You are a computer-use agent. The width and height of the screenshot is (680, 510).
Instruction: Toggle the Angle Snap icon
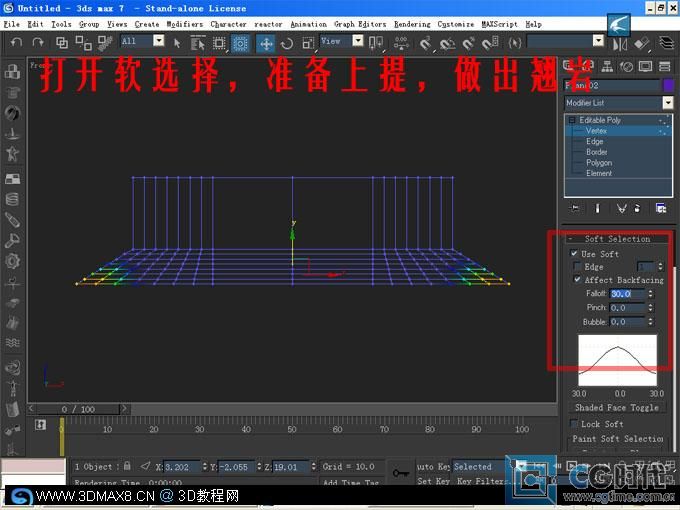click(447, 43)
